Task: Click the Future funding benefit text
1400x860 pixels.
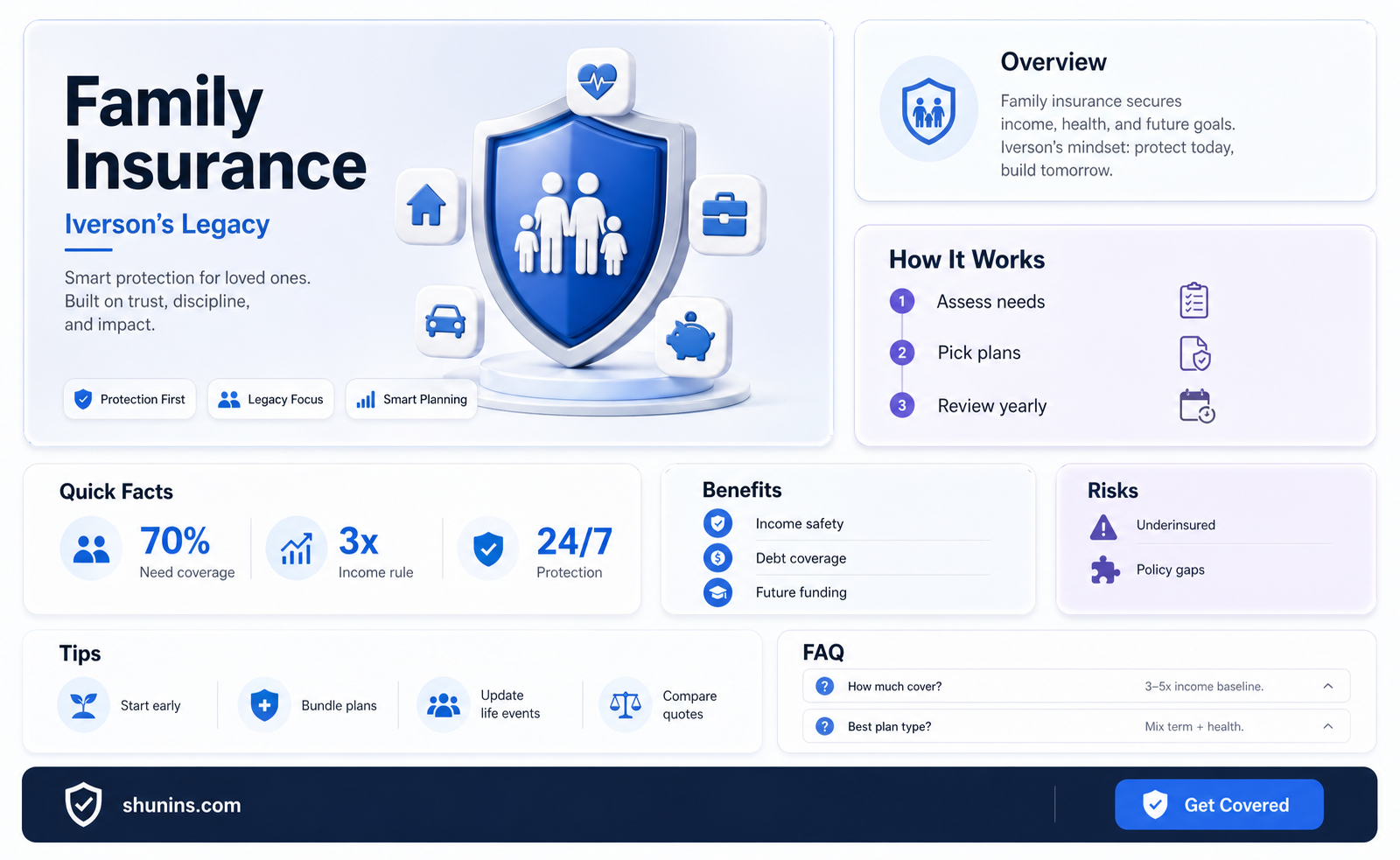Action: click(x=801, y=592)
